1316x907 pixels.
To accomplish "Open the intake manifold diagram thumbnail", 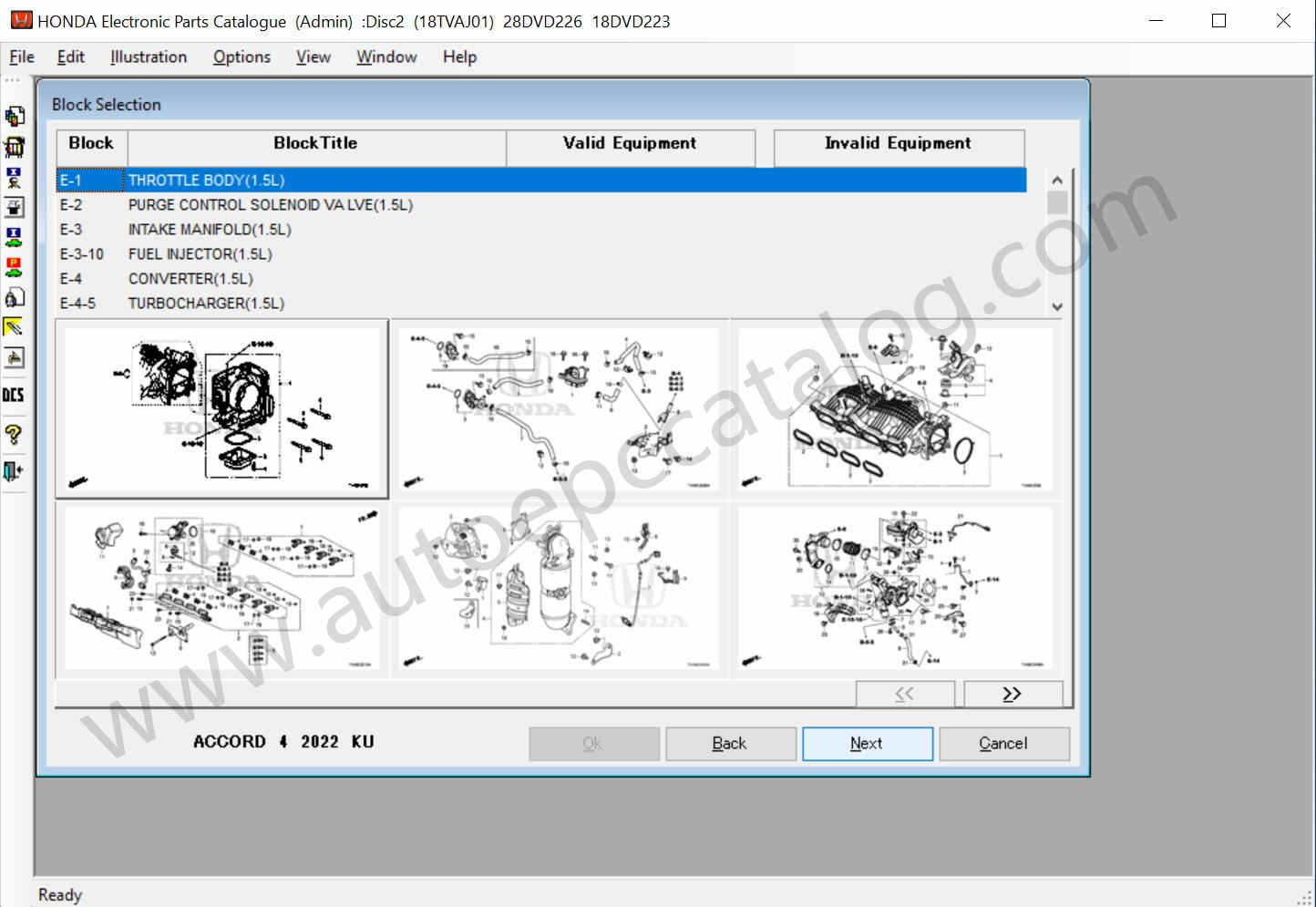I will [897, 409].
